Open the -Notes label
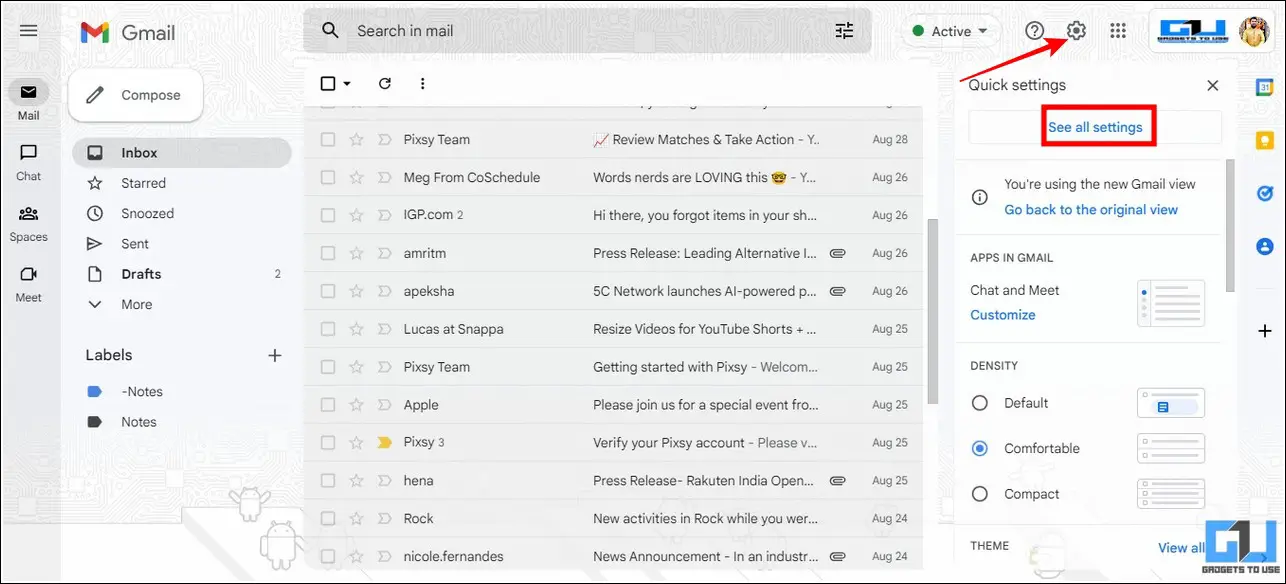Image resolution: width=1286 pixels, height=584 pixels. [x=142, y=392]
